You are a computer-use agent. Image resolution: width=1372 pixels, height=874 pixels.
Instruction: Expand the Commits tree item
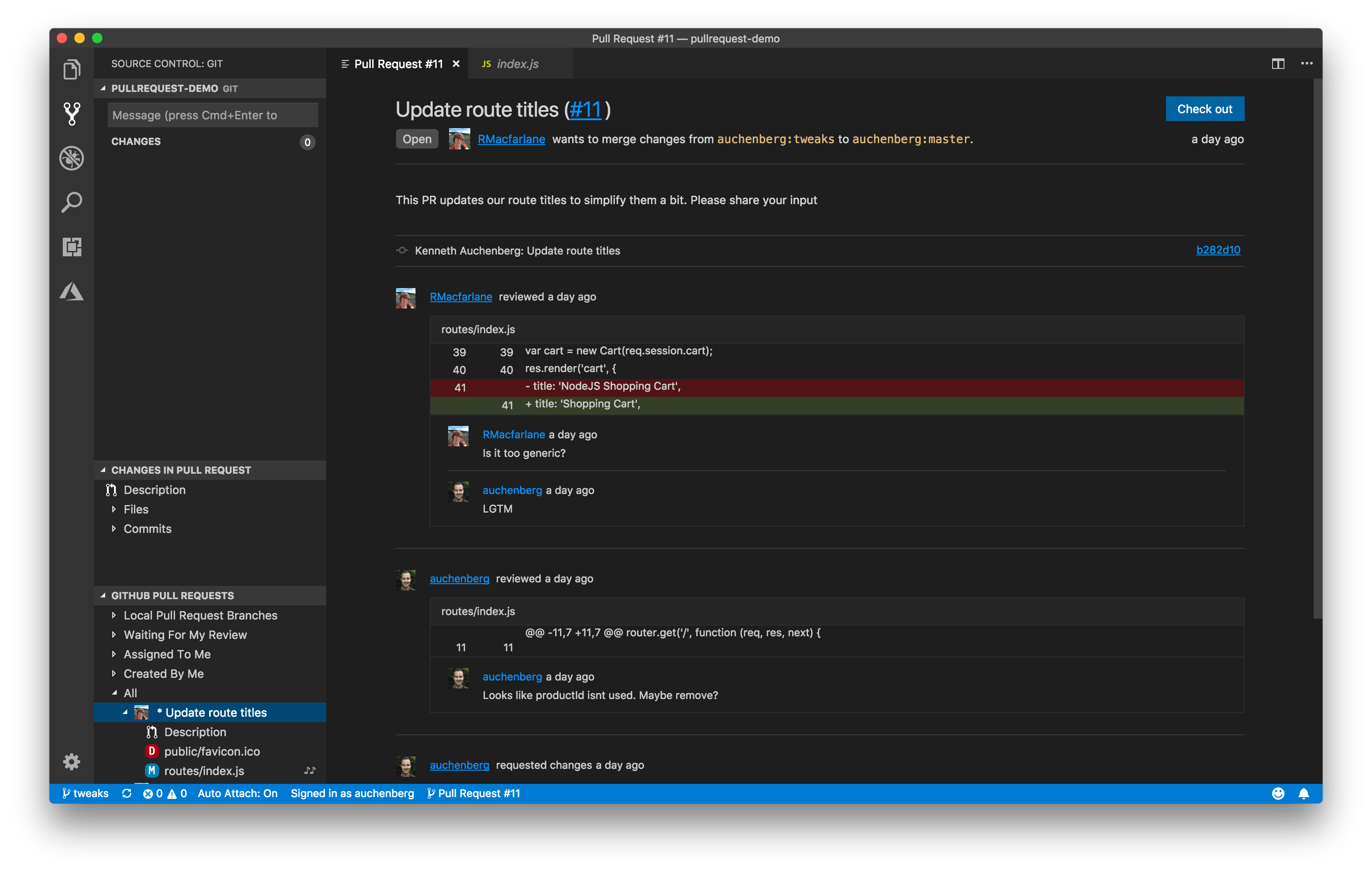click(147, 529)
